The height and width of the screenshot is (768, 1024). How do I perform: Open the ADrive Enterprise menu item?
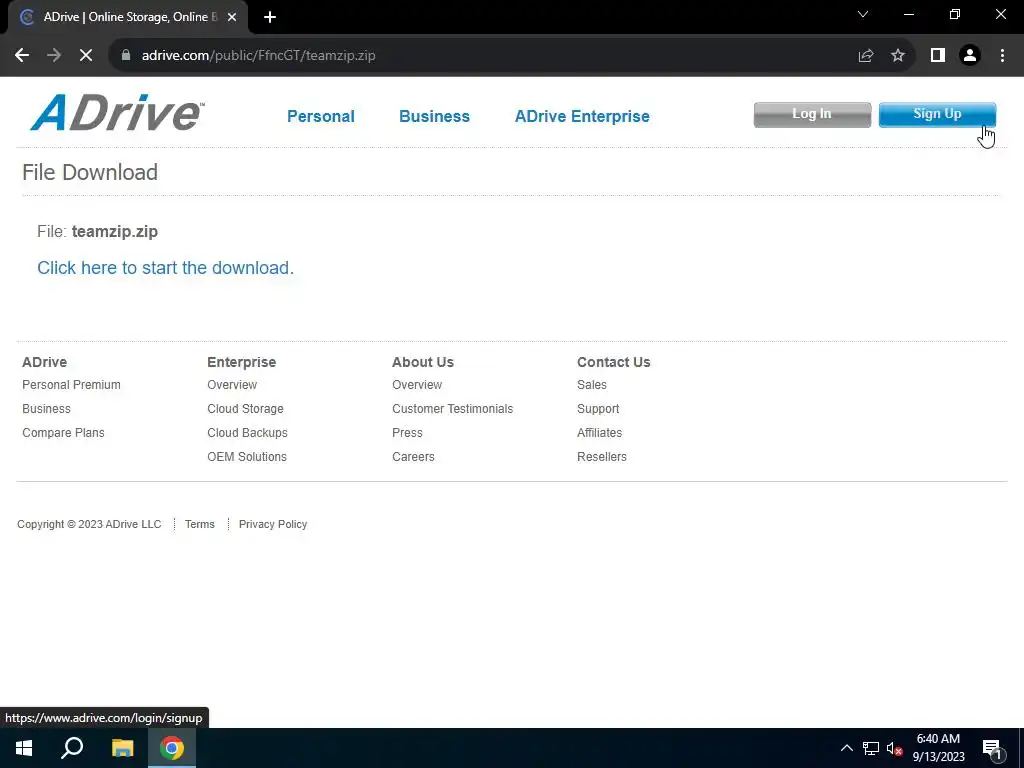coord(582,116)
